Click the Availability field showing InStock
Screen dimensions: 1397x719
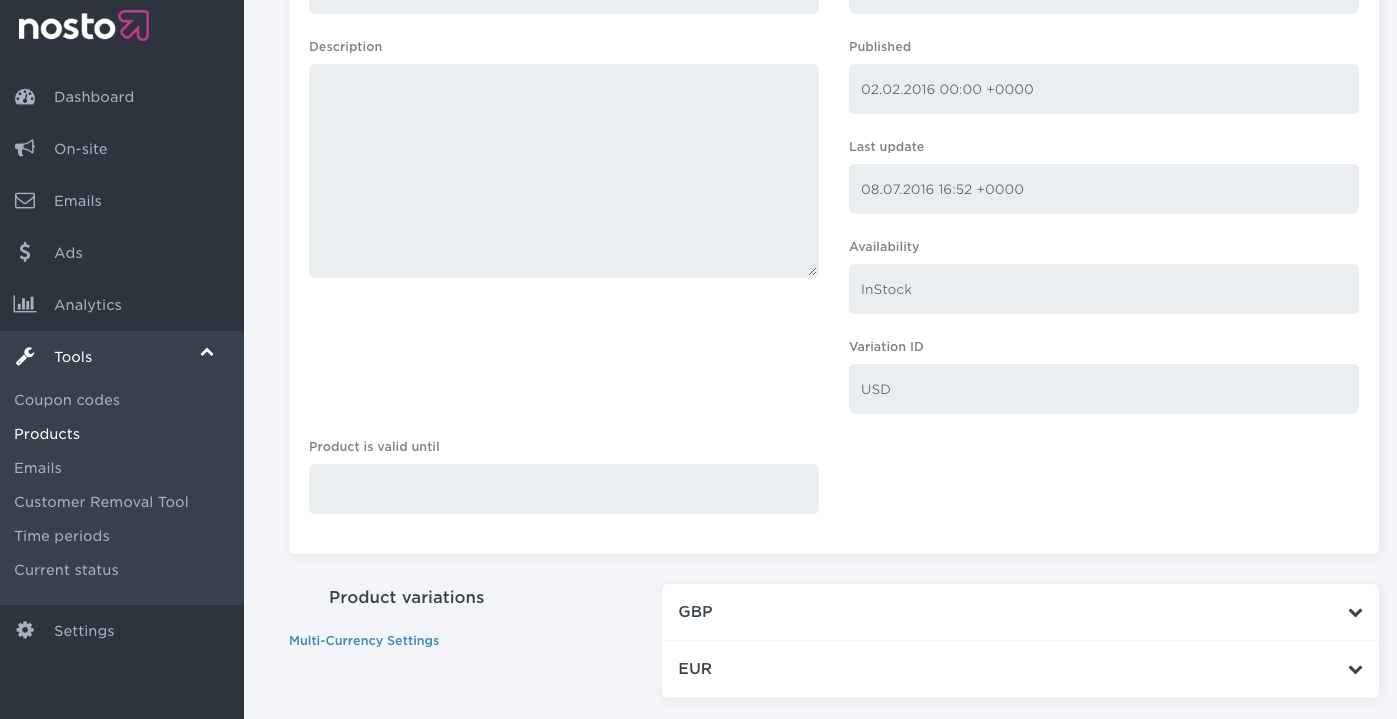point(1103,289)
